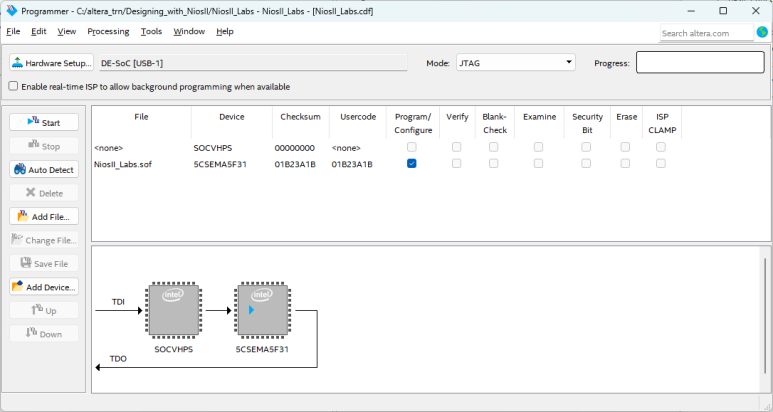The image size is (773, 412).
Task: Open the Add Device dialog
Action: click(x=44, y=287)
